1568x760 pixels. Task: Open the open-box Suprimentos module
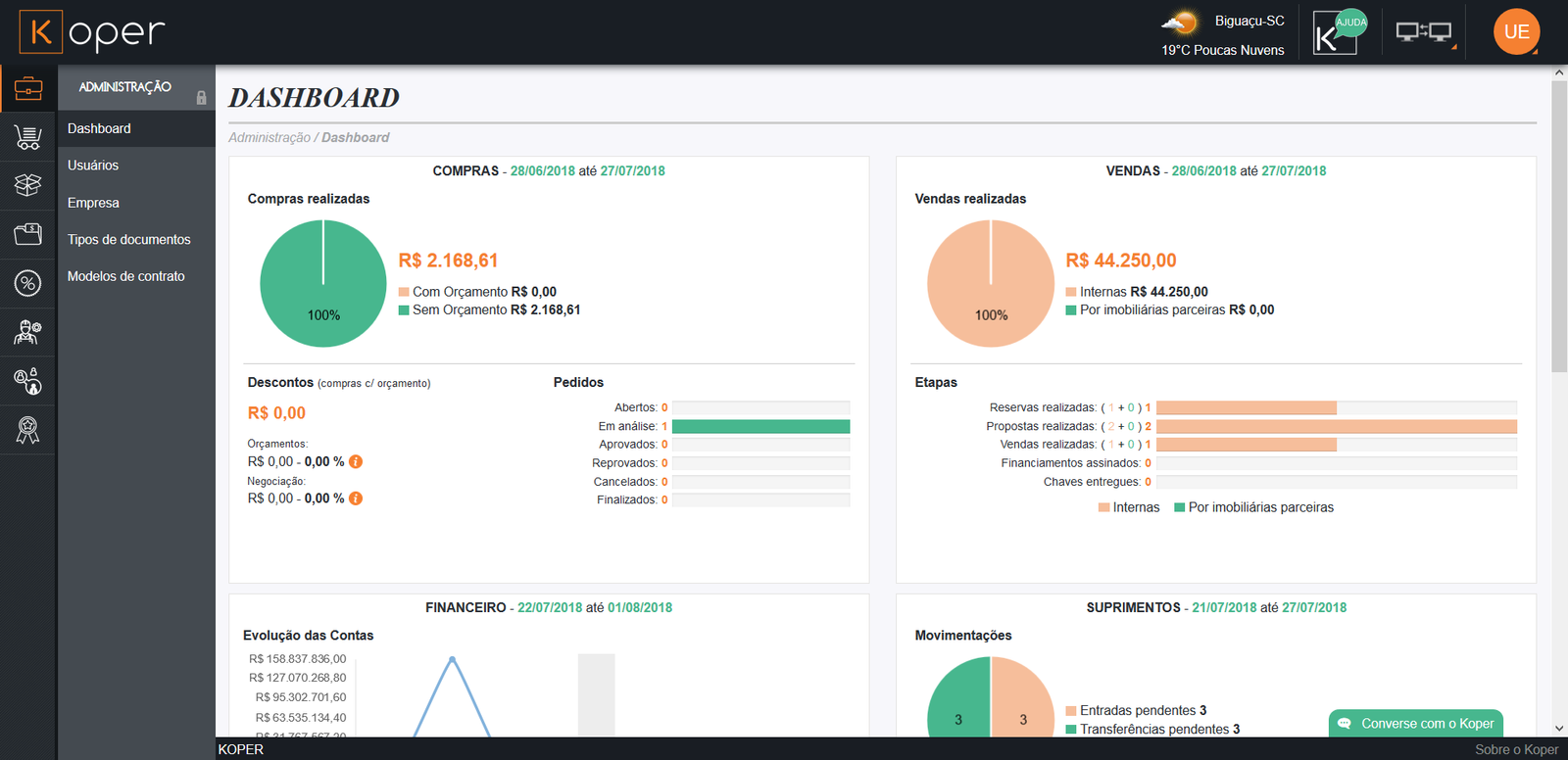[28, 185]
